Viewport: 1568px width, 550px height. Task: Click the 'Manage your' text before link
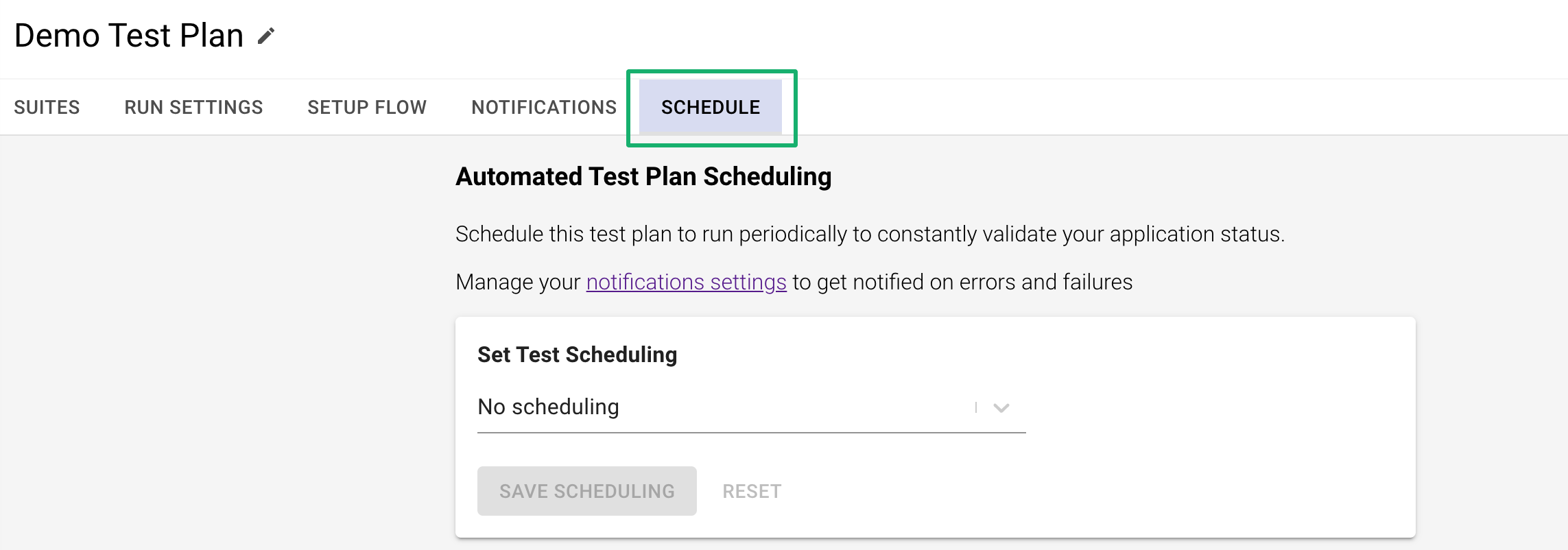(x=518, y=282)
